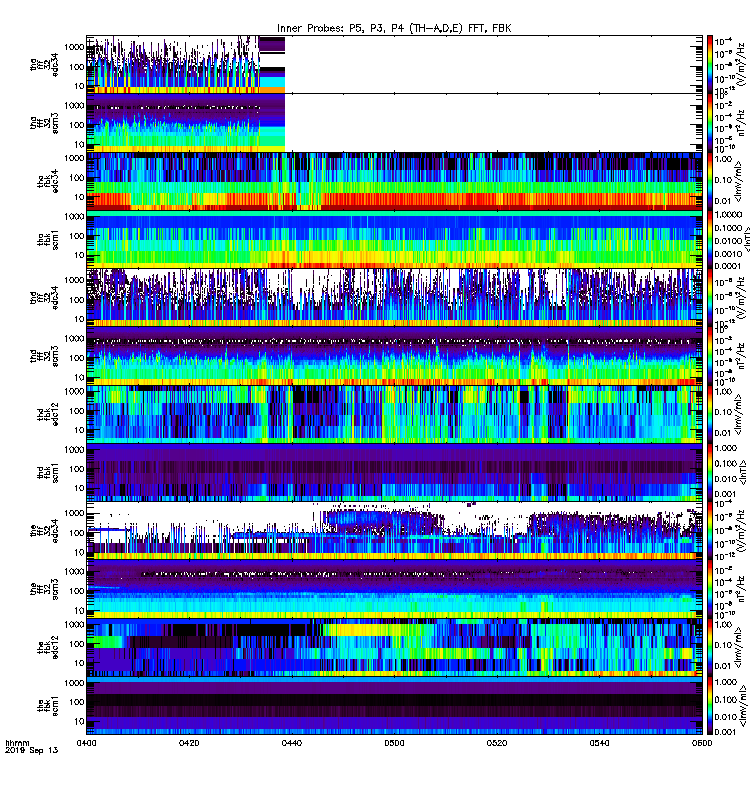This screenshot has height=800, width=750.
Task: Click the color bar beside the fff scm3 panel
Action: point(710,589)
